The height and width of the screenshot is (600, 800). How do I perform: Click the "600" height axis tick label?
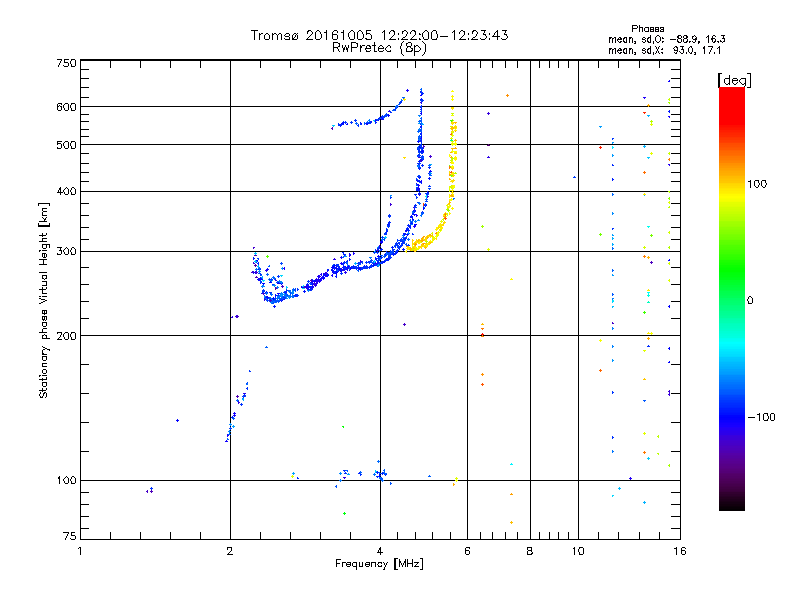click(x=66, y=107)
